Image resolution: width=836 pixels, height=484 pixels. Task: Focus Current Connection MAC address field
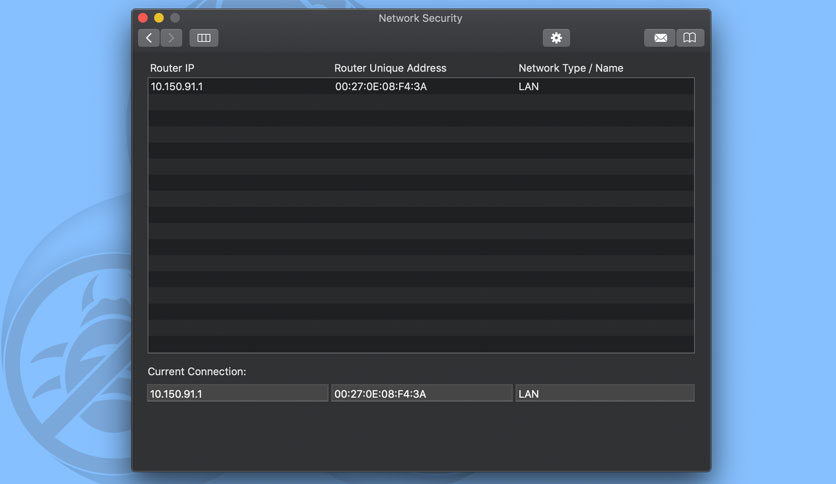click(x=422, y=393)
